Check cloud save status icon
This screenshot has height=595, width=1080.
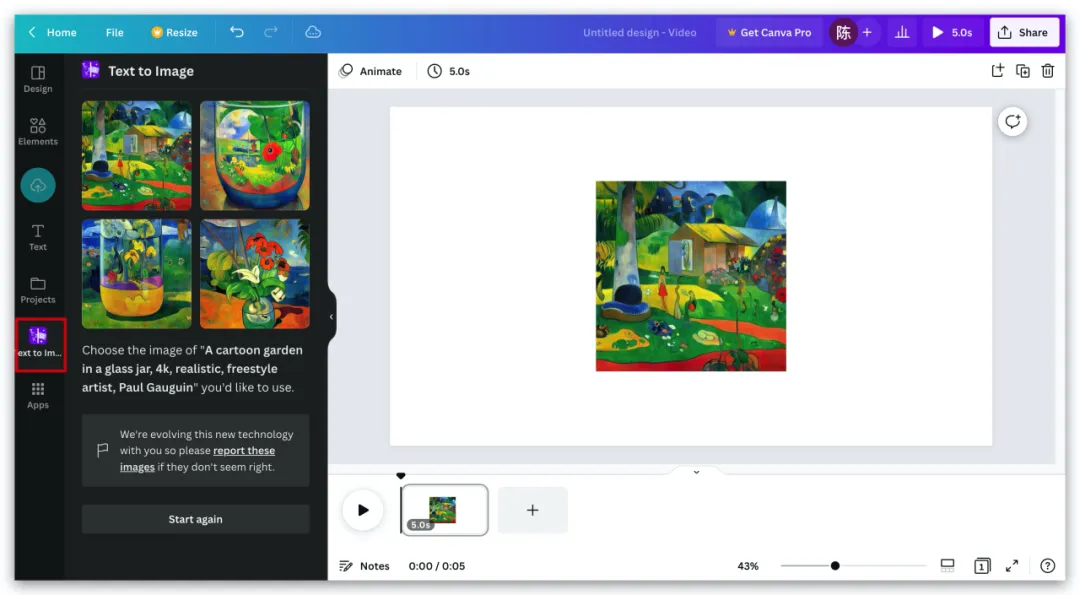point(313,32)
